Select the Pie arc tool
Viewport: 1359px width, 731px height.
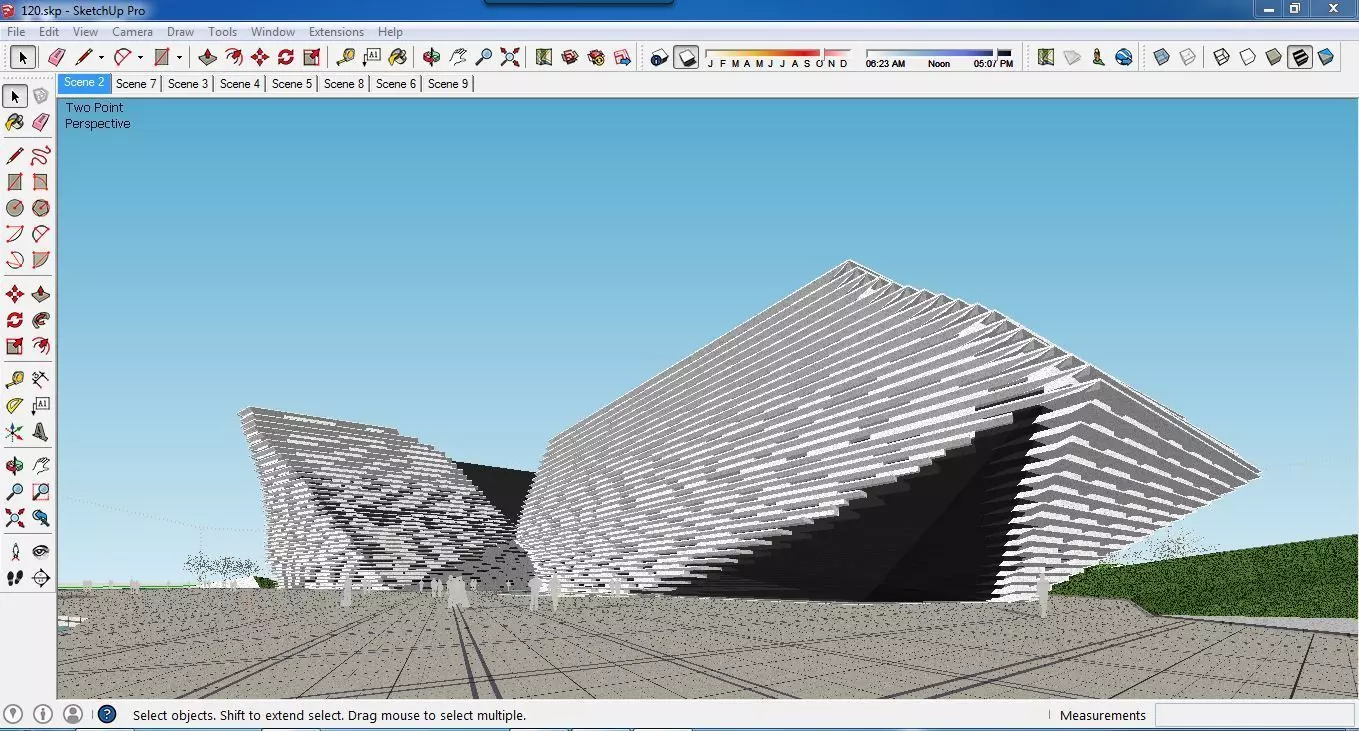pyautogui.click(x=40, y=260)
